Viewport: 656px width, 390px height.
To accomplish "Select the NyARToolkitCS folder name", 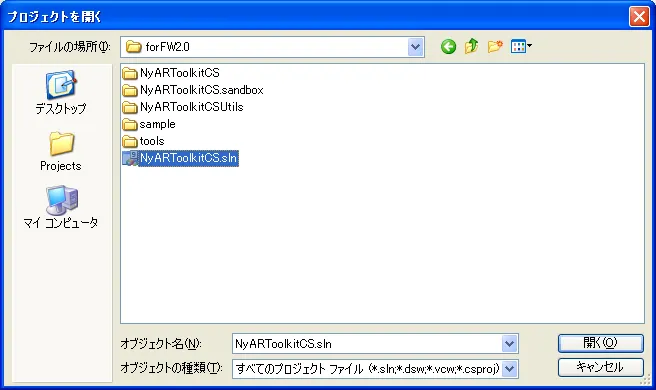I will click(x=180, y=73).
